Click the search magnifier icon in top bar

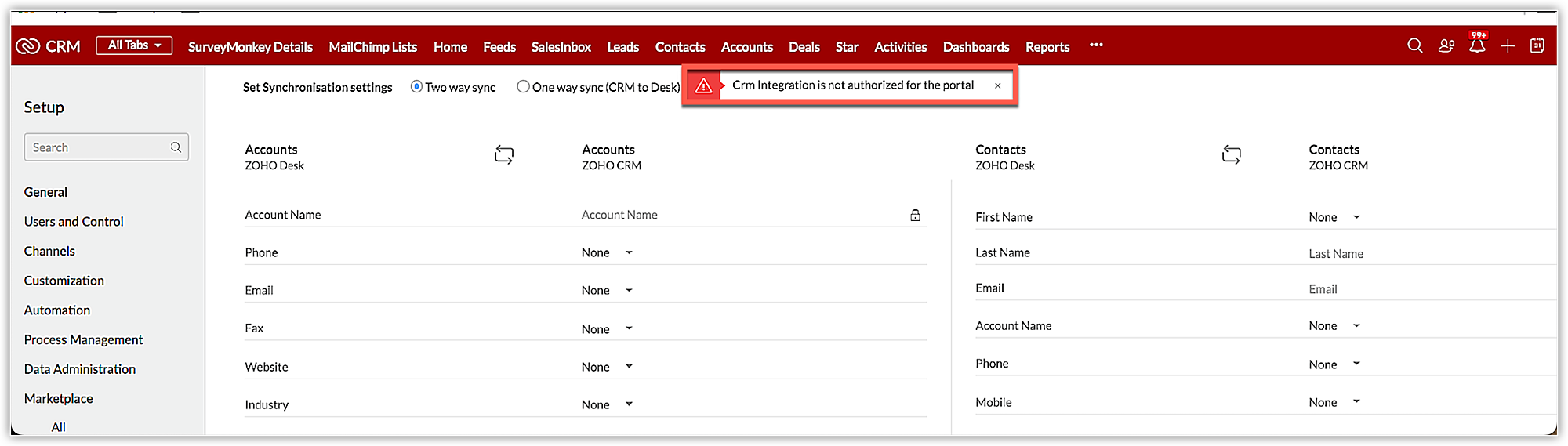(x=1414, y=45)
